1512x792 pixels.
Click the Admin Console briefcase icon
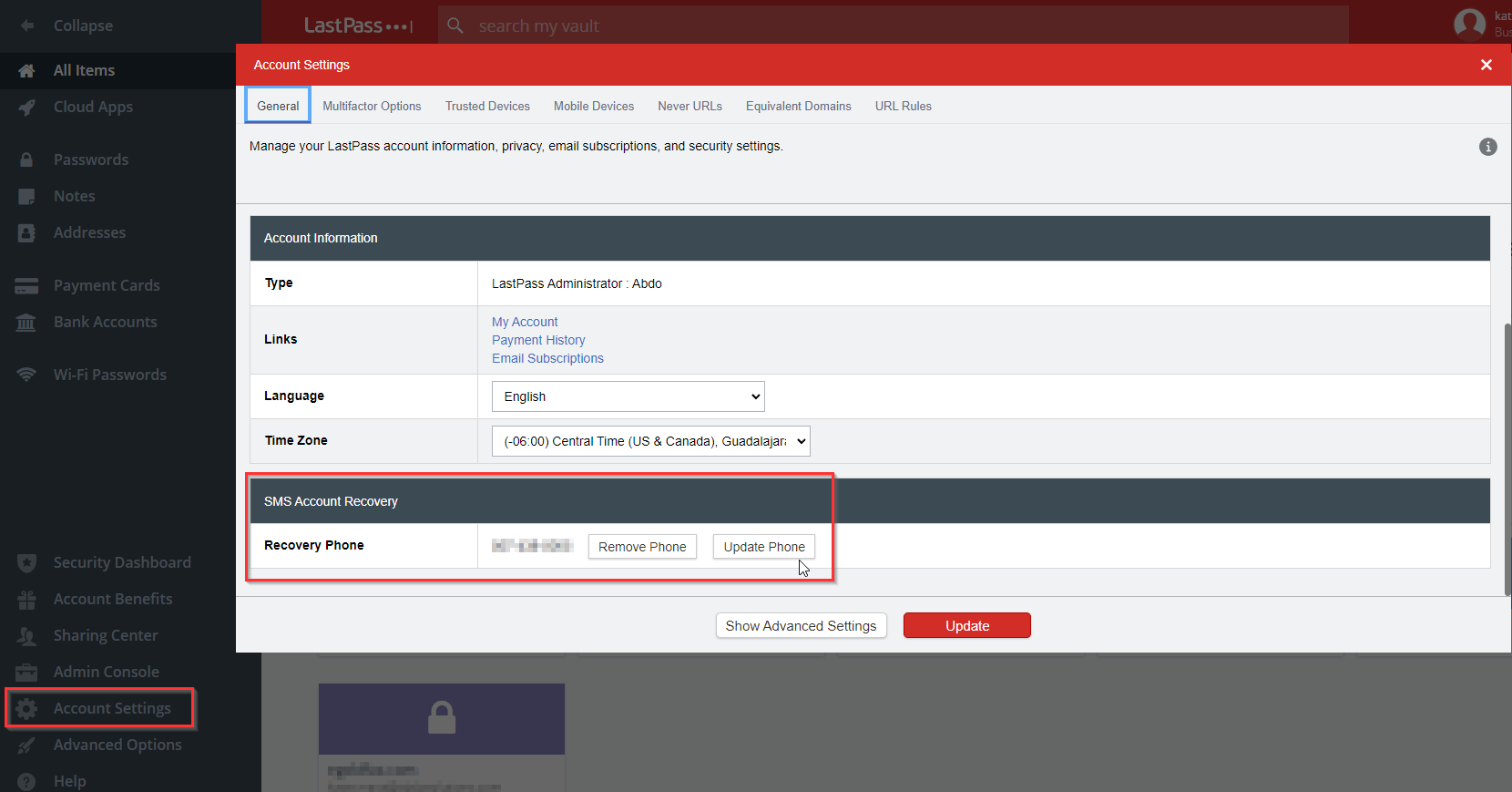click(26, 672)
